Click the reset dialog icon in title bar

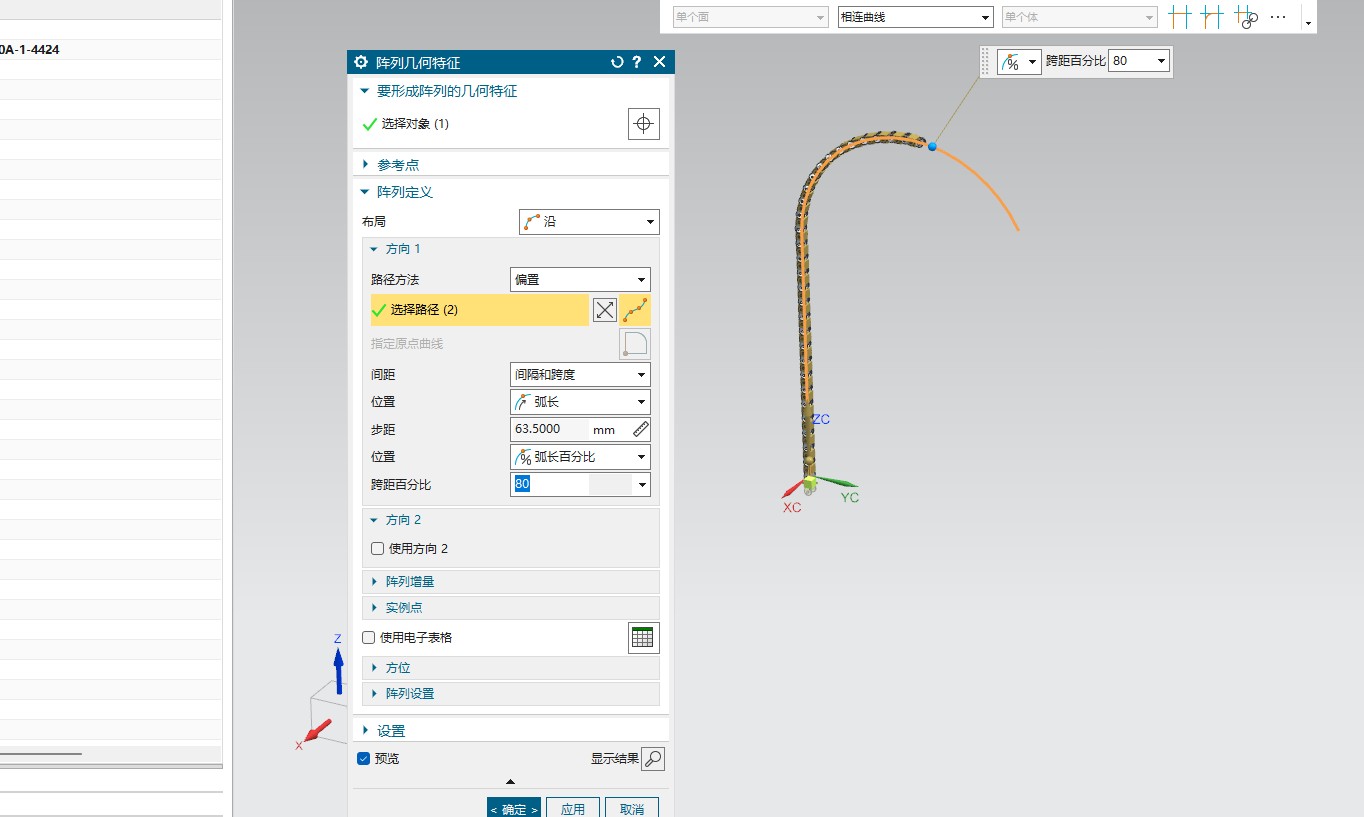[617, 62]
